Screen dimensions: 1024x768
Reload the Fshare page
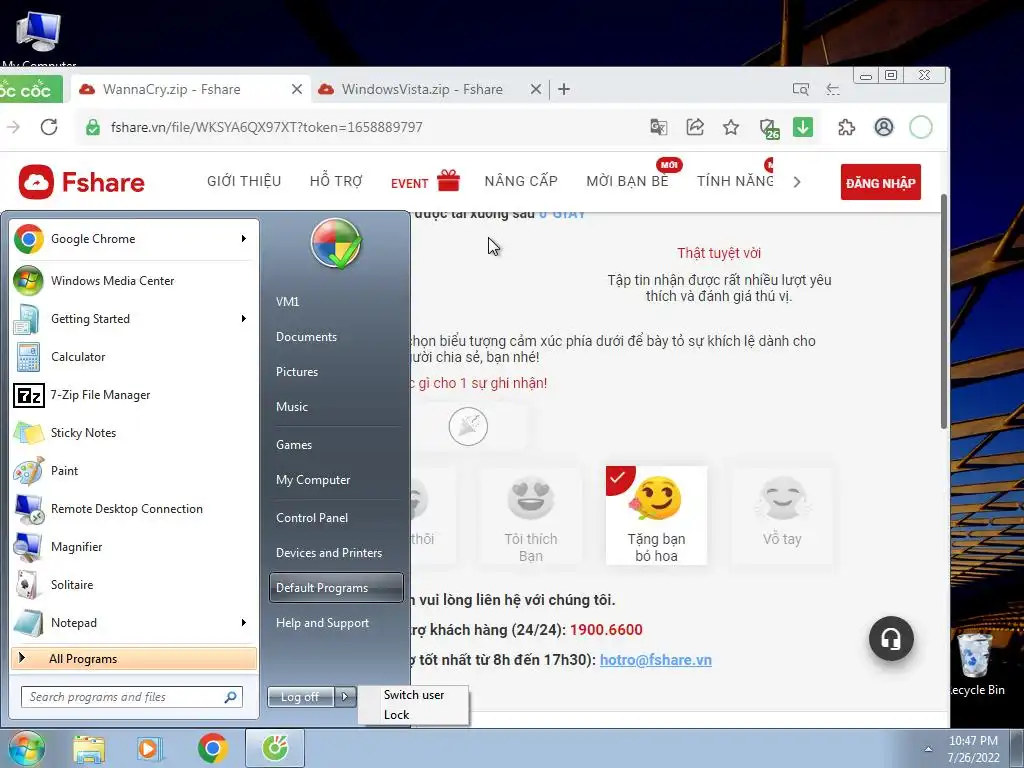pos(49,127)
